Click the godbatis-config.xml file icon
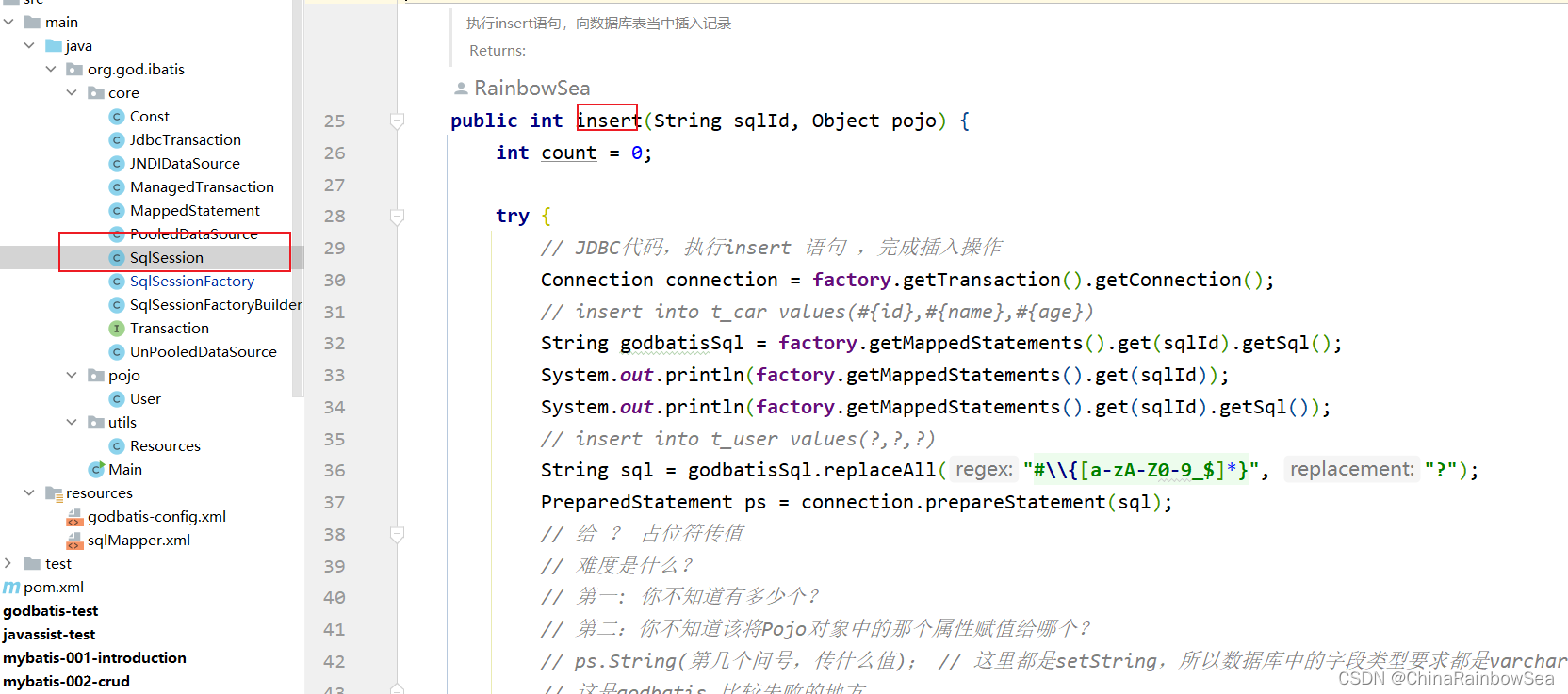Viewport: 1568px width, 694px height. [74, 517]
